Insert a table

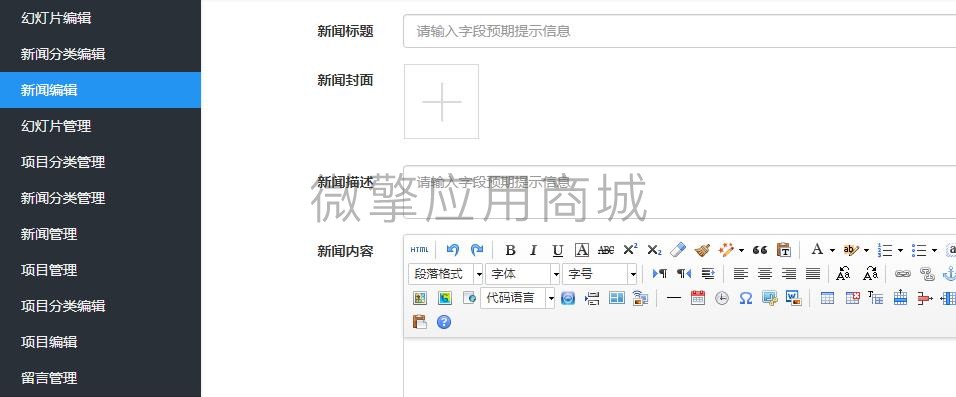tap(827, 298)
